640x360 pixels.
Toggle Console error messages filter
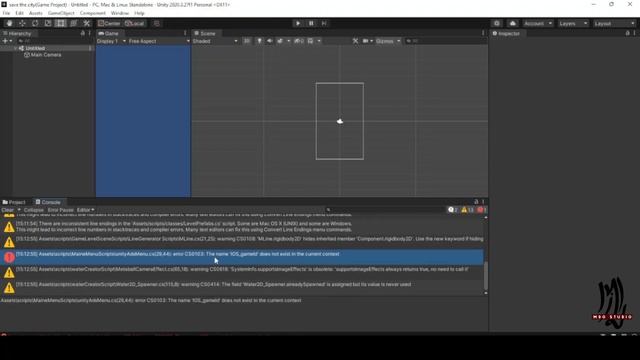(482, 210)
